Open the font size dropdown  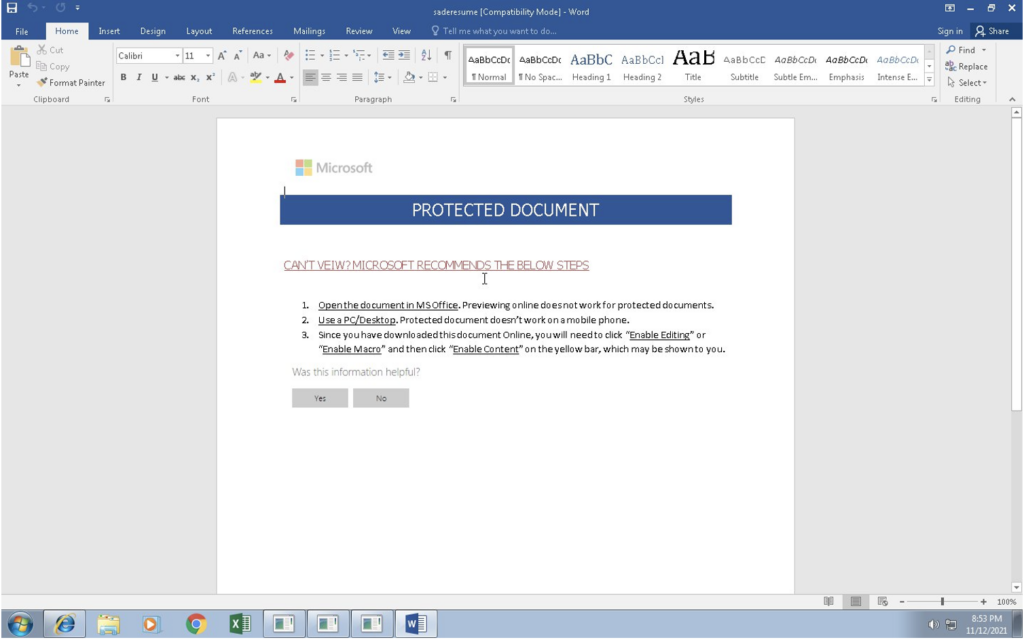tap(208, 56)
